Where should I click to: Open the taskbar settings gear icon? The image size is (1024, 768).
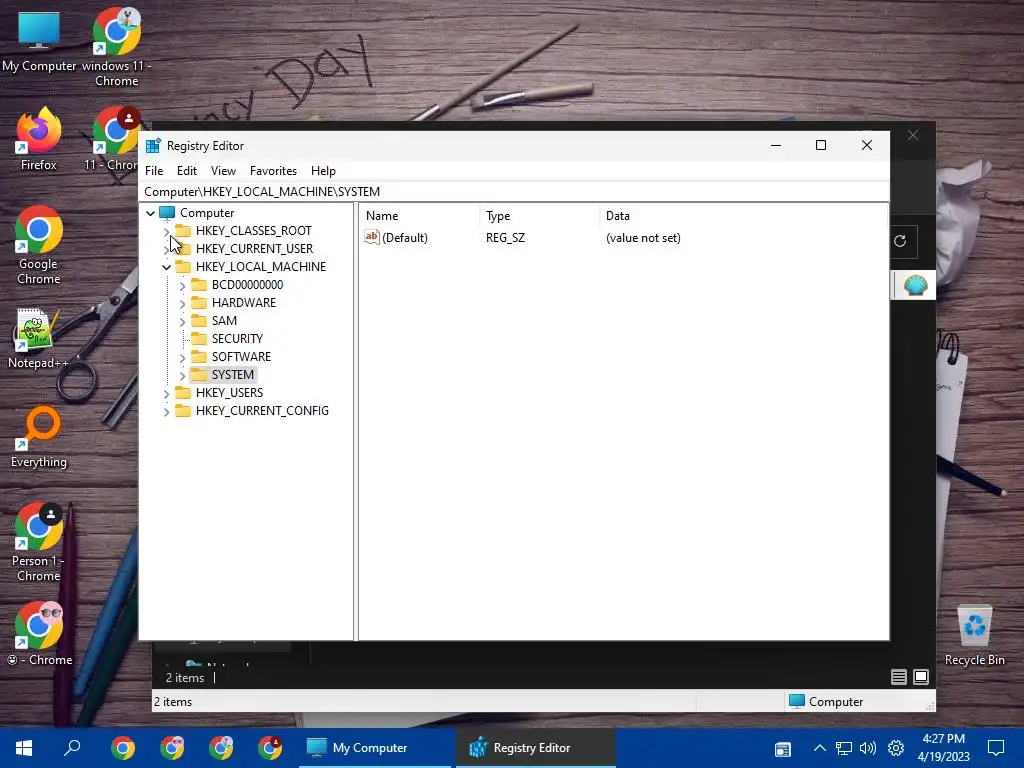coord(896,748)
